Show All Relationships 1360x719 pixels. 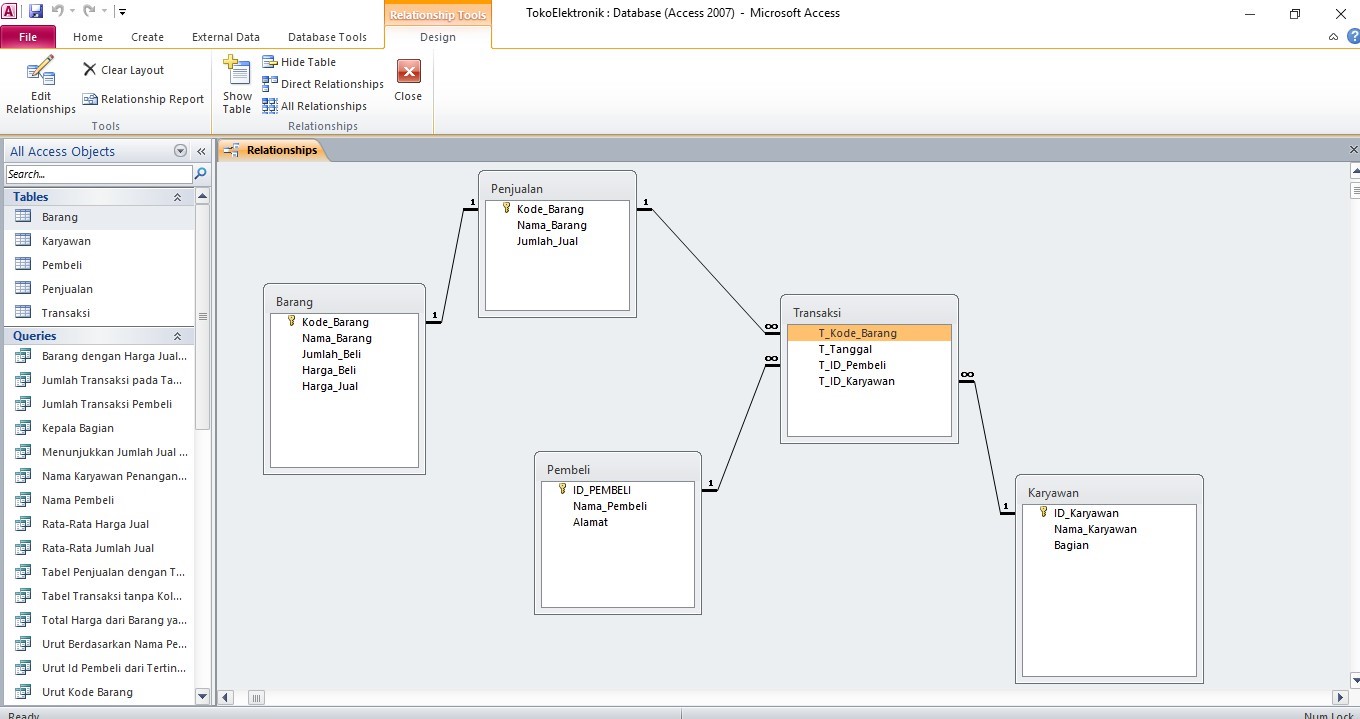315,106
